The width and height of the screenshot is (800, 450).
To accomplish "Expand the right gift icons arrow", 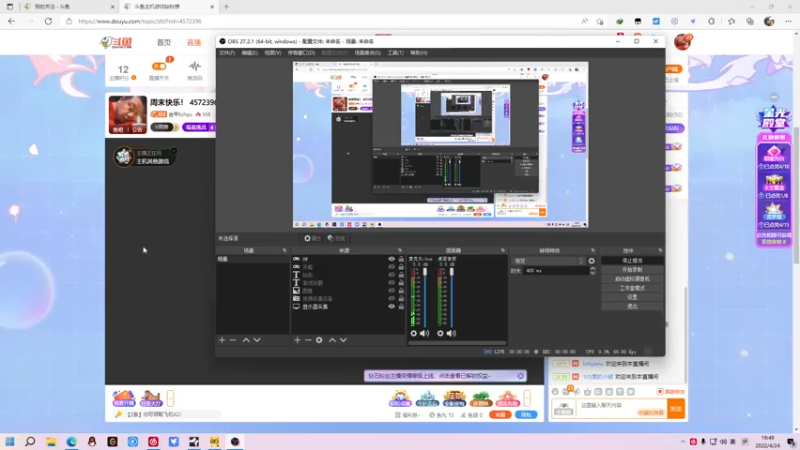I will pyautogui.click(x=527, y=398).
